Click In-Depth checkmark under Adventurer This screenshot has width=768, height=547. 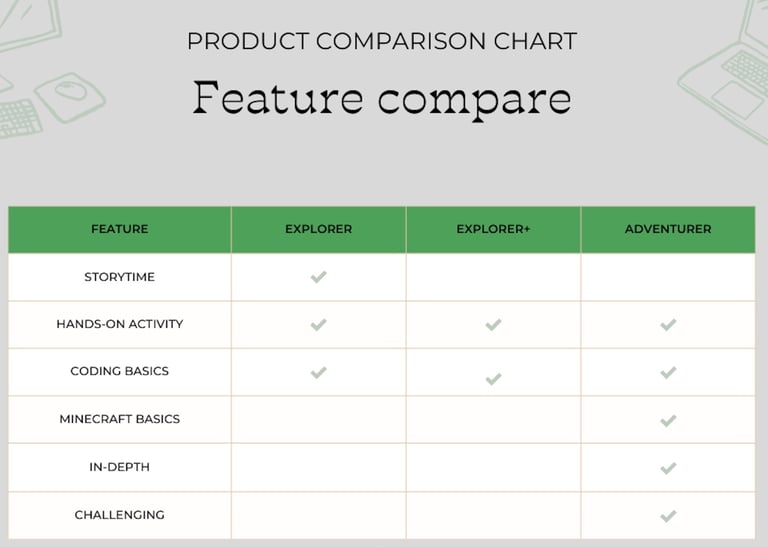pos(668,468)
